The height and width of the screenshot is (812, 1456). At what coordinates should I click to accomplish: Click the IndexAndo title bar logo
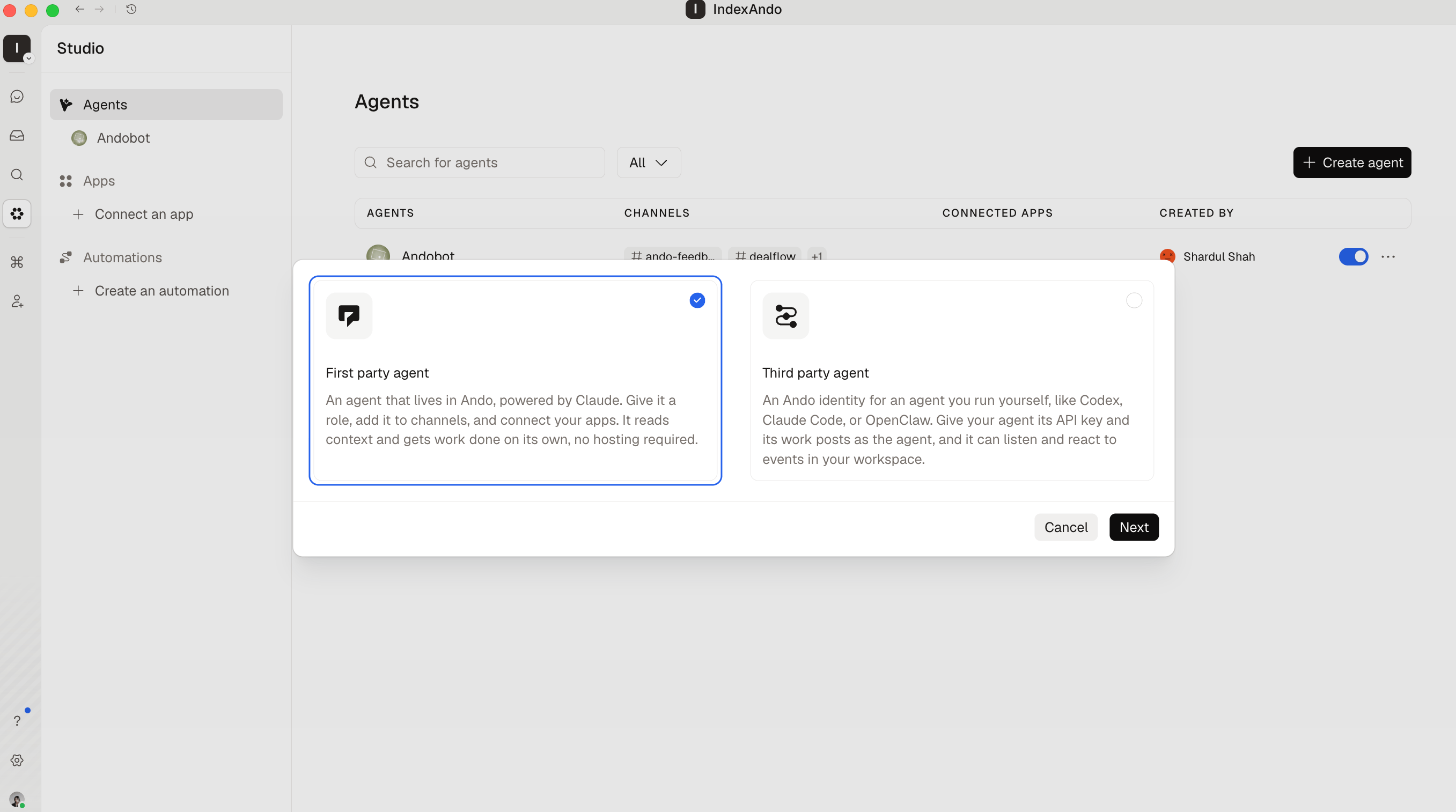point(695,9)
